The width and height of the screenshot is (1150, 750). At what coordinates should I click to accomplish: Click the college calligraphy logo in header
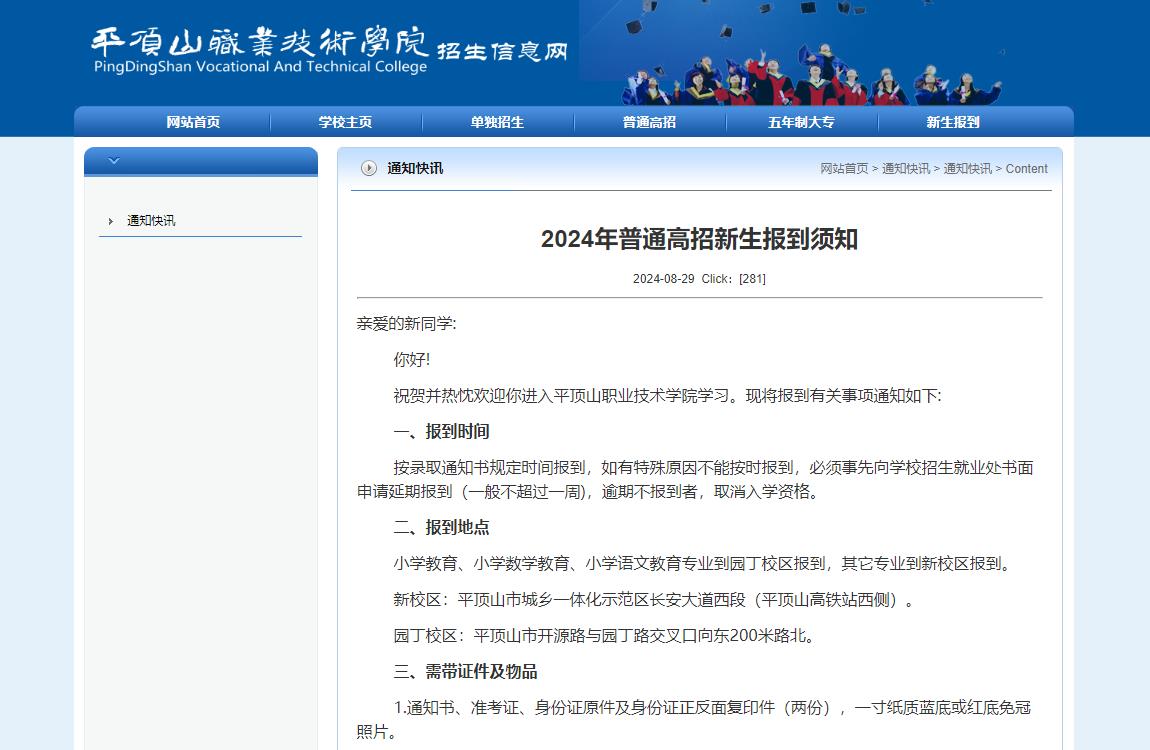[x=259, y=41]
